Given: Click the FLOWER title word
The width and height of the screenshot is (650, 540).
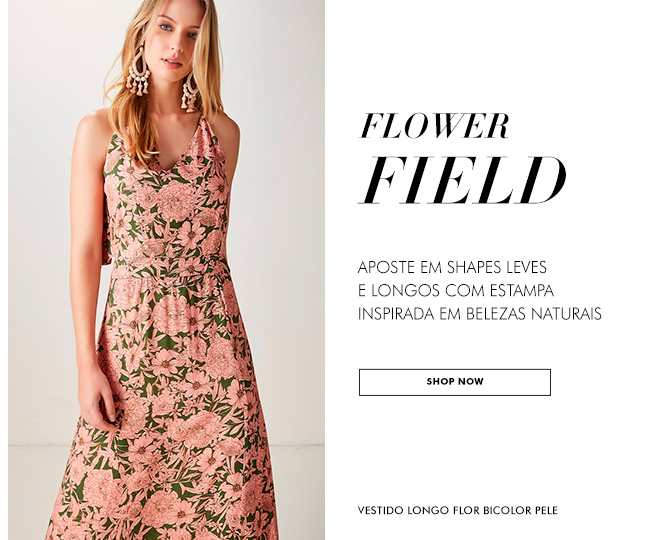Looking at the screenshot, I should pyautogui.click(x=434, y=126).
